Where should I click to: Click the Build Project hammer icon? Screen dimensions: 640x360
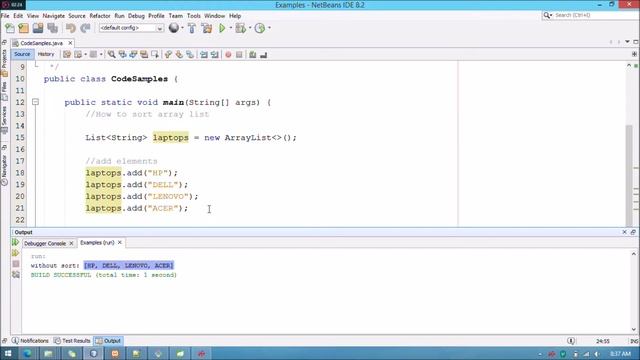[192, 28]
